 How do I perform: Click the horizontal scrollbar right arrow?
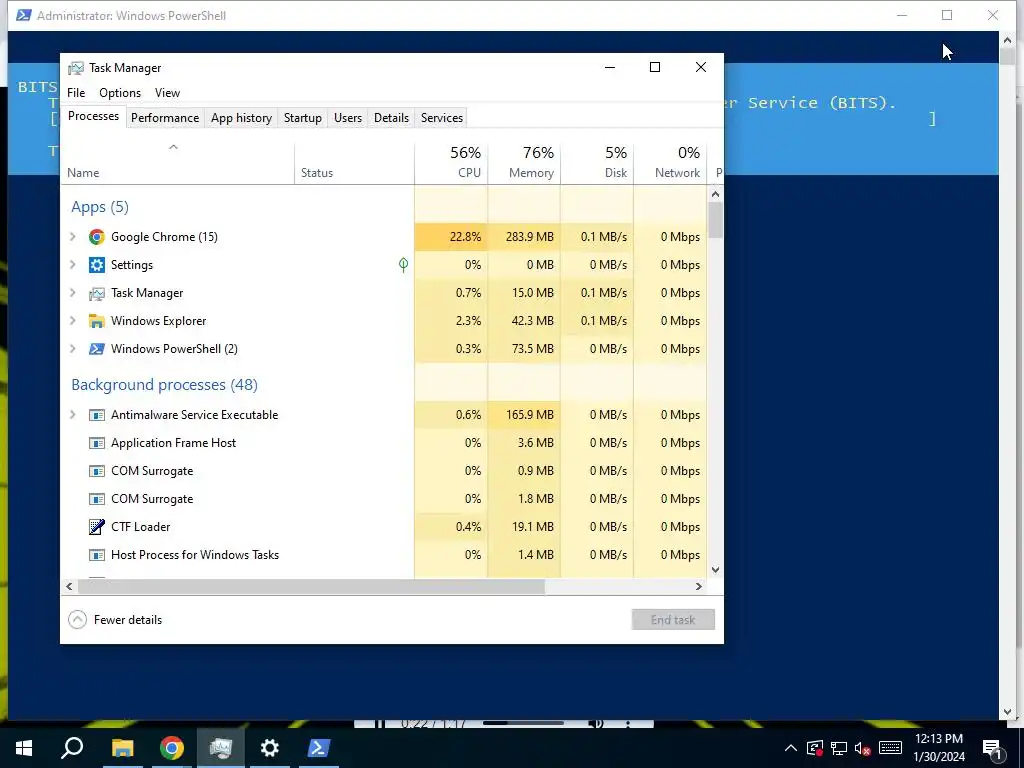(699, 586)
